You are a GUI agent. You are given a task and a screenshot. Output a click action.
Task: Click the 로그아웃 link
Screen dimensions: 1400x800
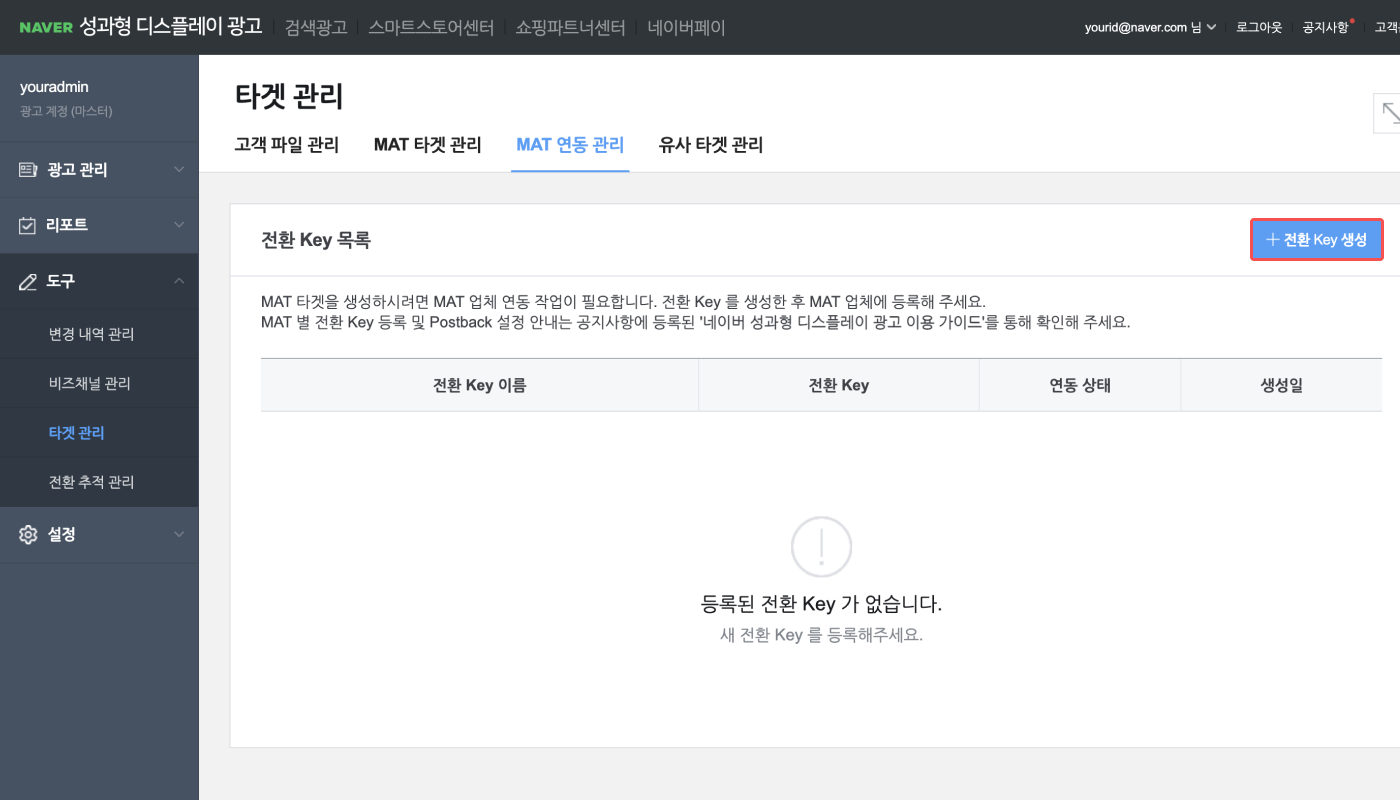pyautogui.click(x=1259, y=27)
